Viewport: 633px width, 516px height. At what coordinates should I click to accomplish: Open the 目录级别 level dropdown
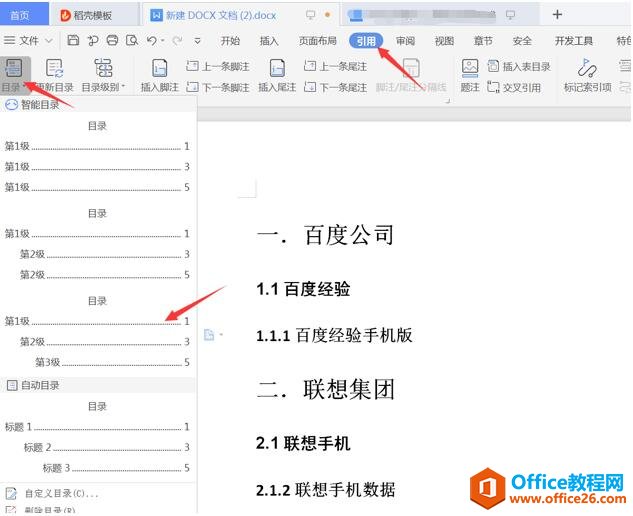point(103,76)
